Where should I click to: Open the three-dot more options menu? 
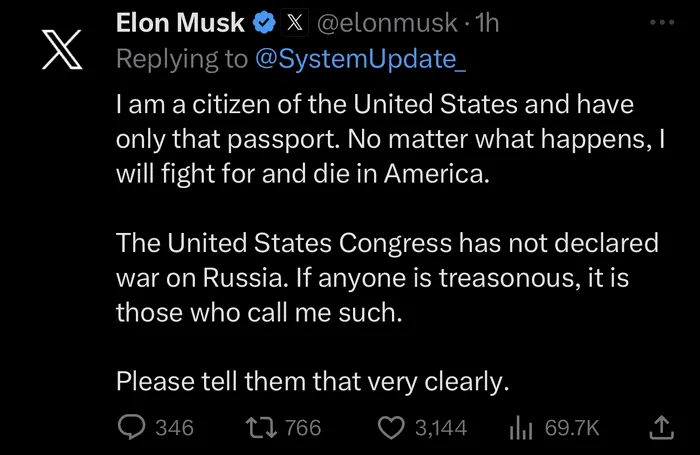point(662,21)
